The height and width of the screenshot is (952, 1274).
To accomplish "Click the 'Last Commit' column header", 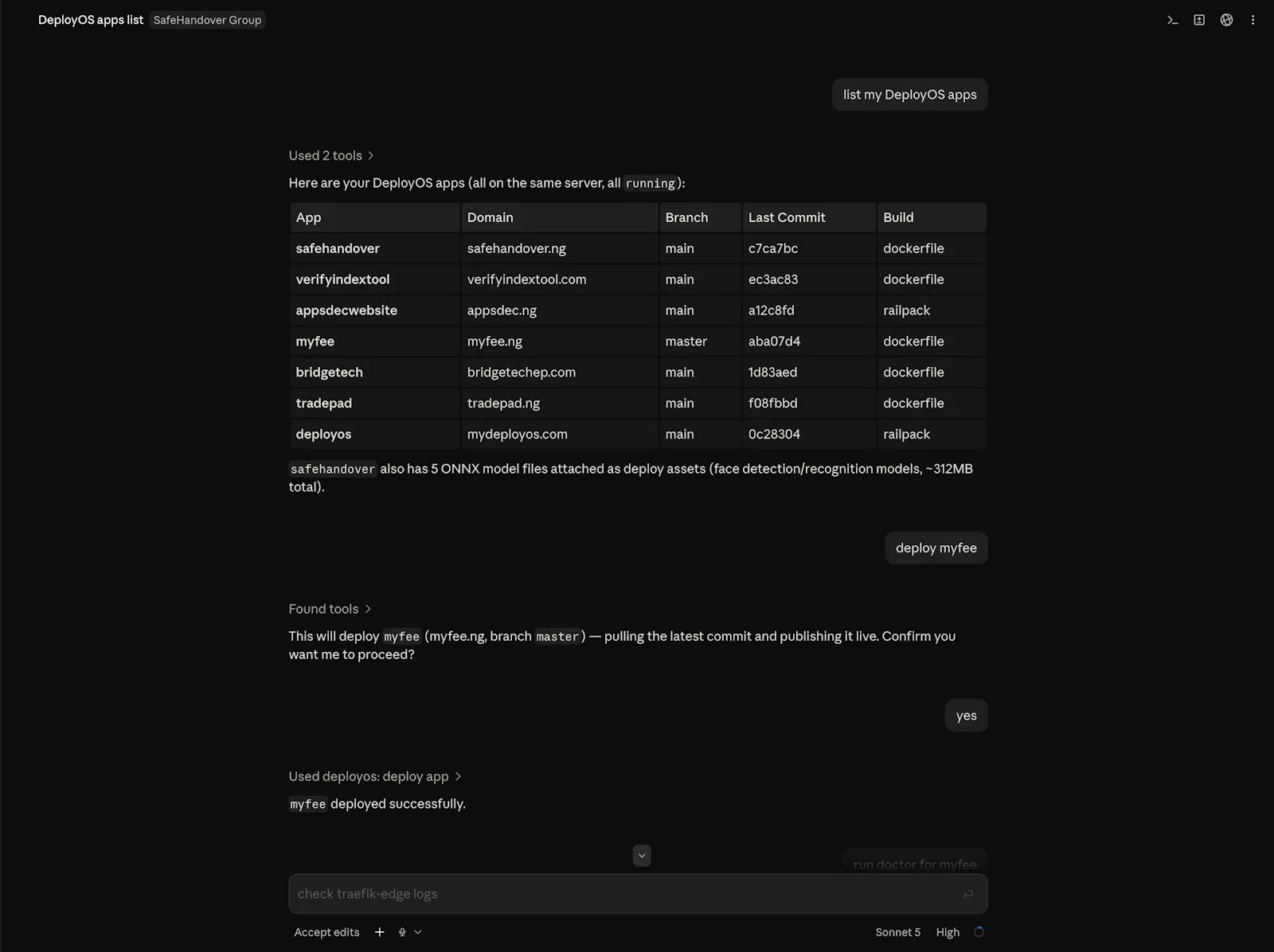I will tap(809, 217).
